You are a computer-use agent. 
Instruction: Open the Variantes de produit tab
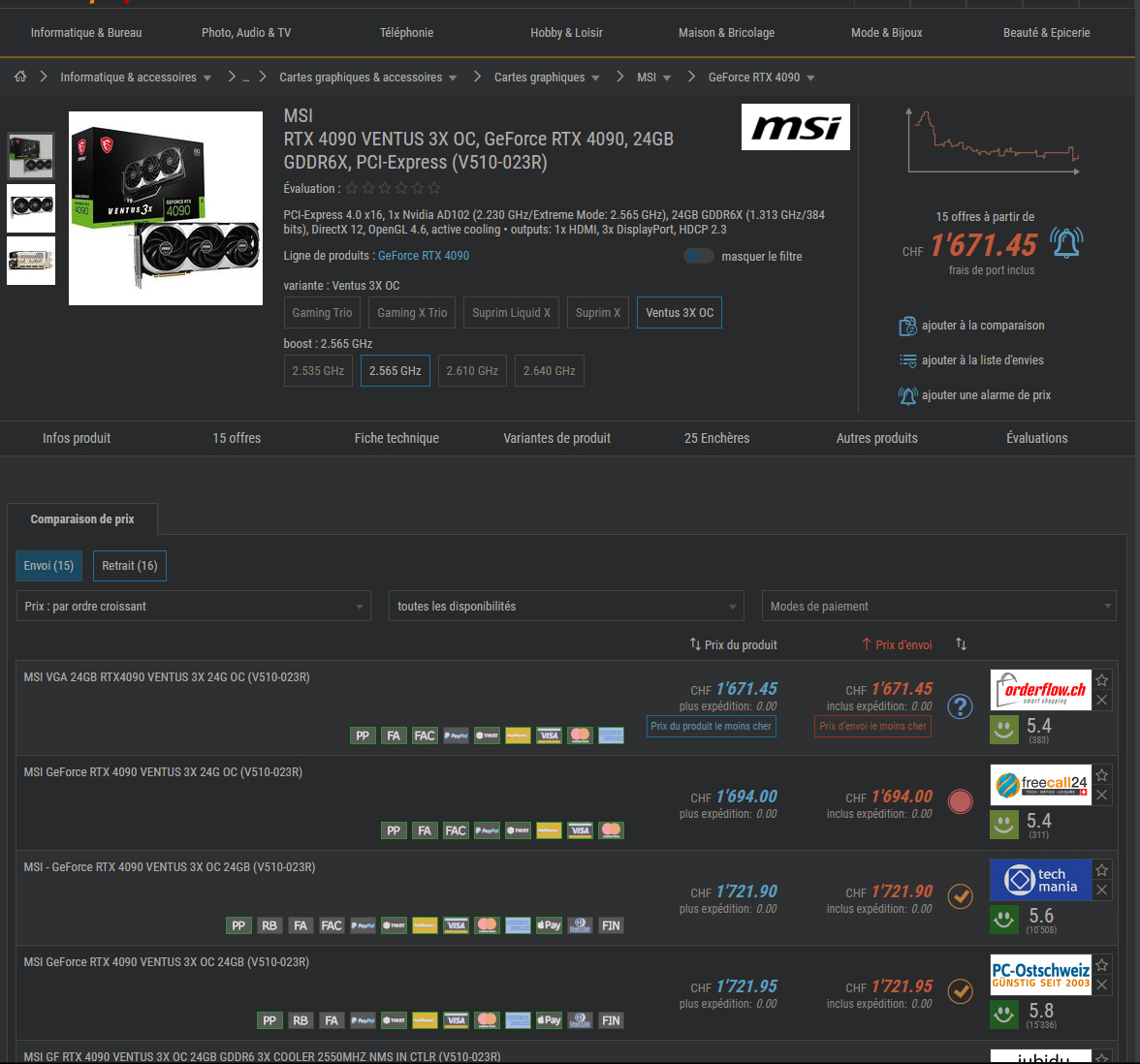[556, 438]
